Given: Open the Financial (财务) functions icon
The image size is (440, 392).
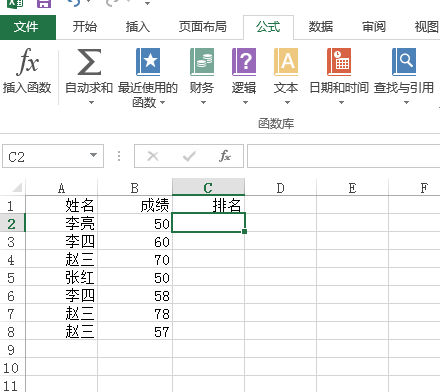Looking at the screenshot, I should (x=202, y=62).
